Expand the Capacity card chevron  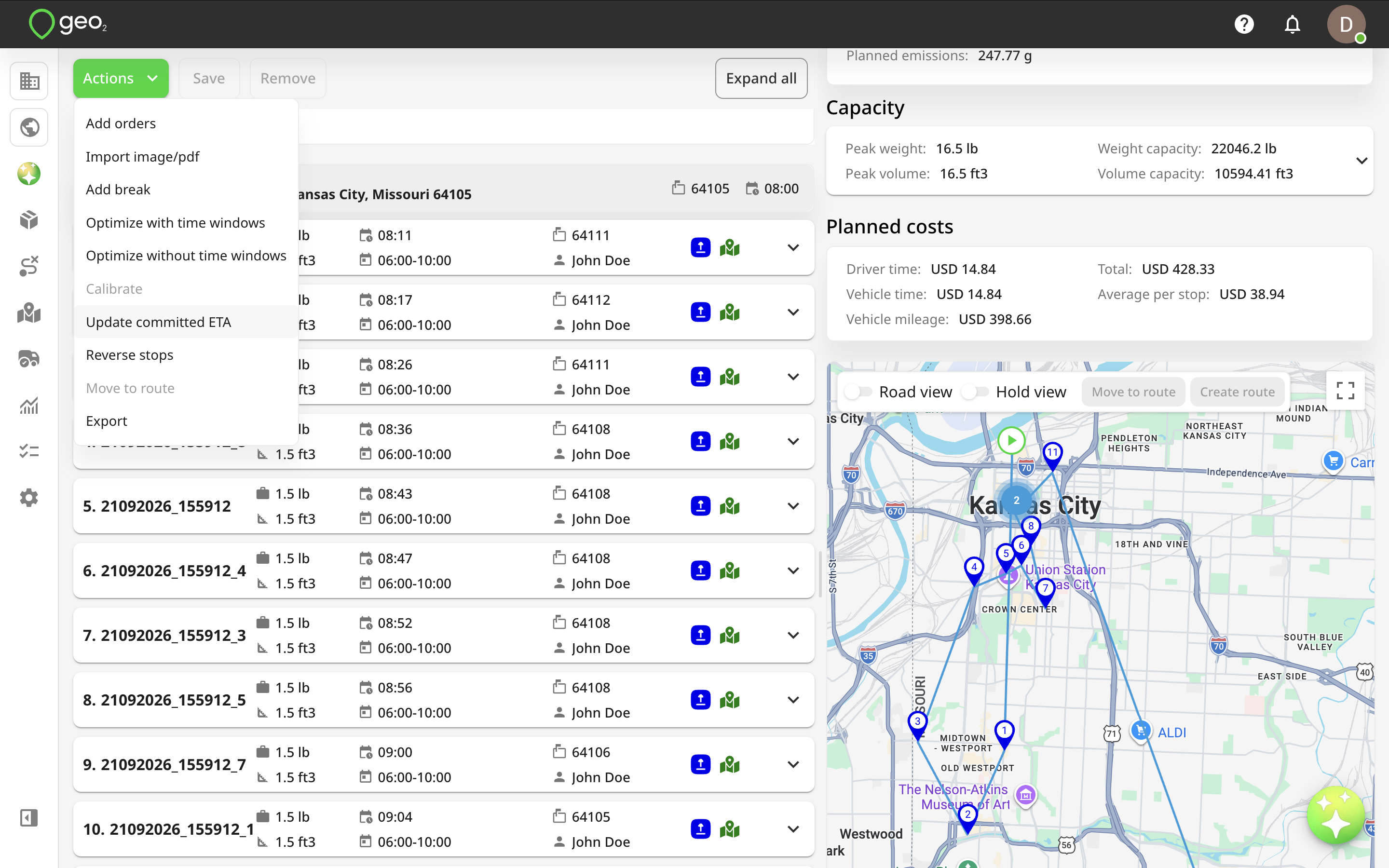pyautogui.click(x=1362, y=161)
